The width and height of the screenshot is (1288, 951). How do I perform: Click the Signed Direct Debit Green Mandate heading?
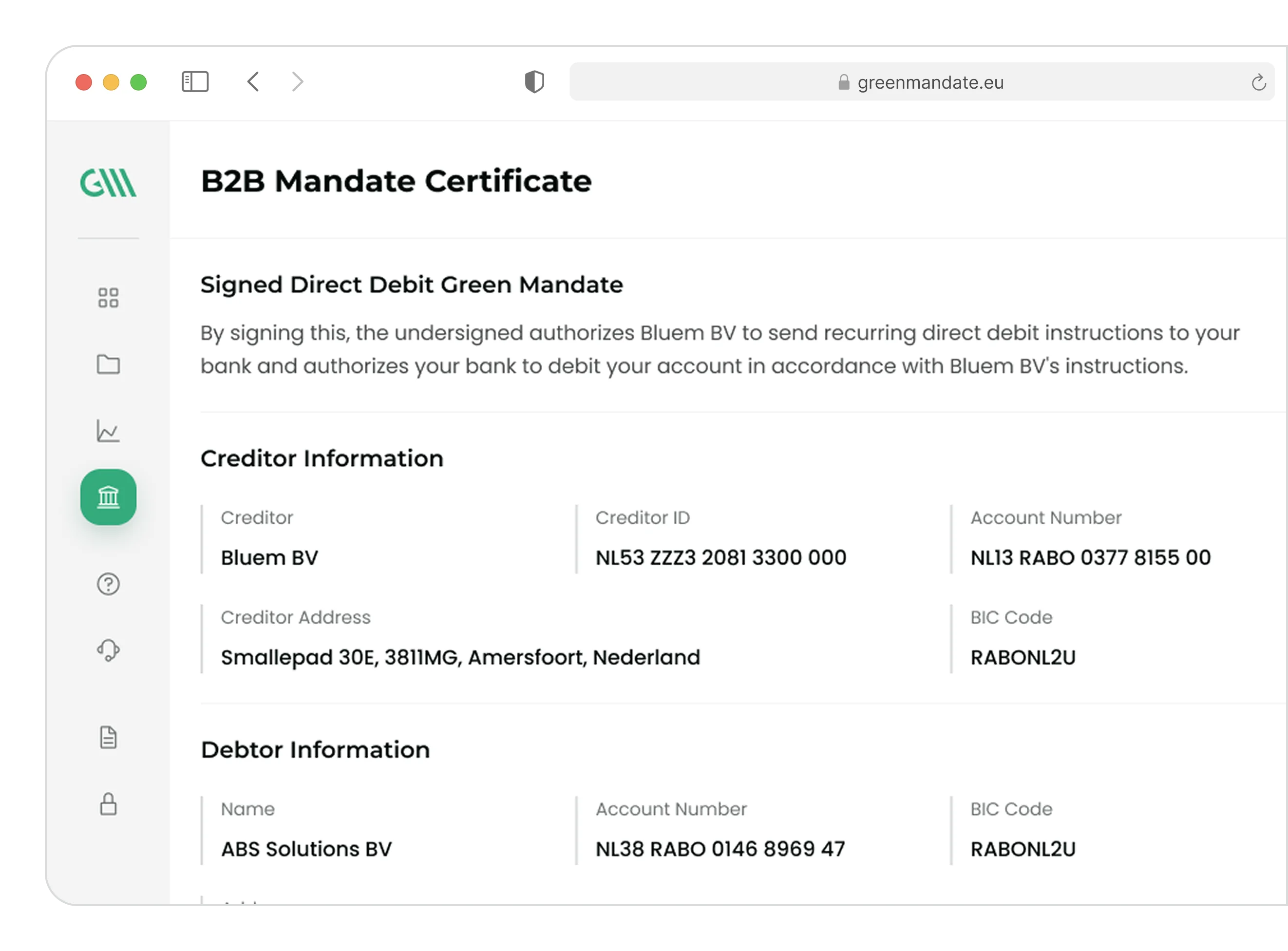(x=412, y=285)
